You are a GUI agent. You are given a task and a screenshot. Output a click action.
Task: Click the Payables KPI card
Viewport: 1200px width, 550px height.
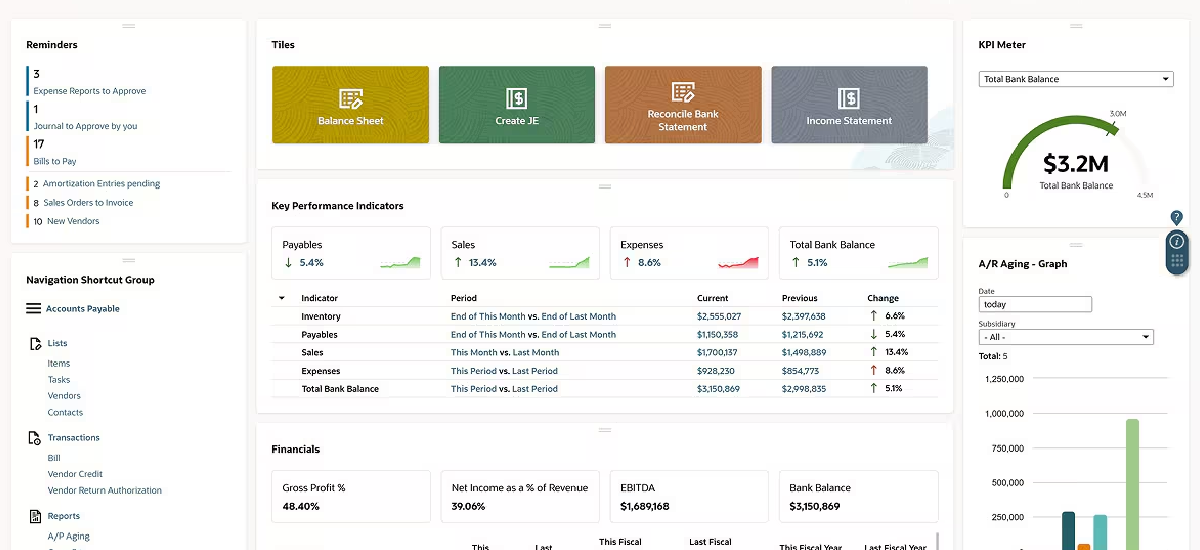[x=351, y=253]
